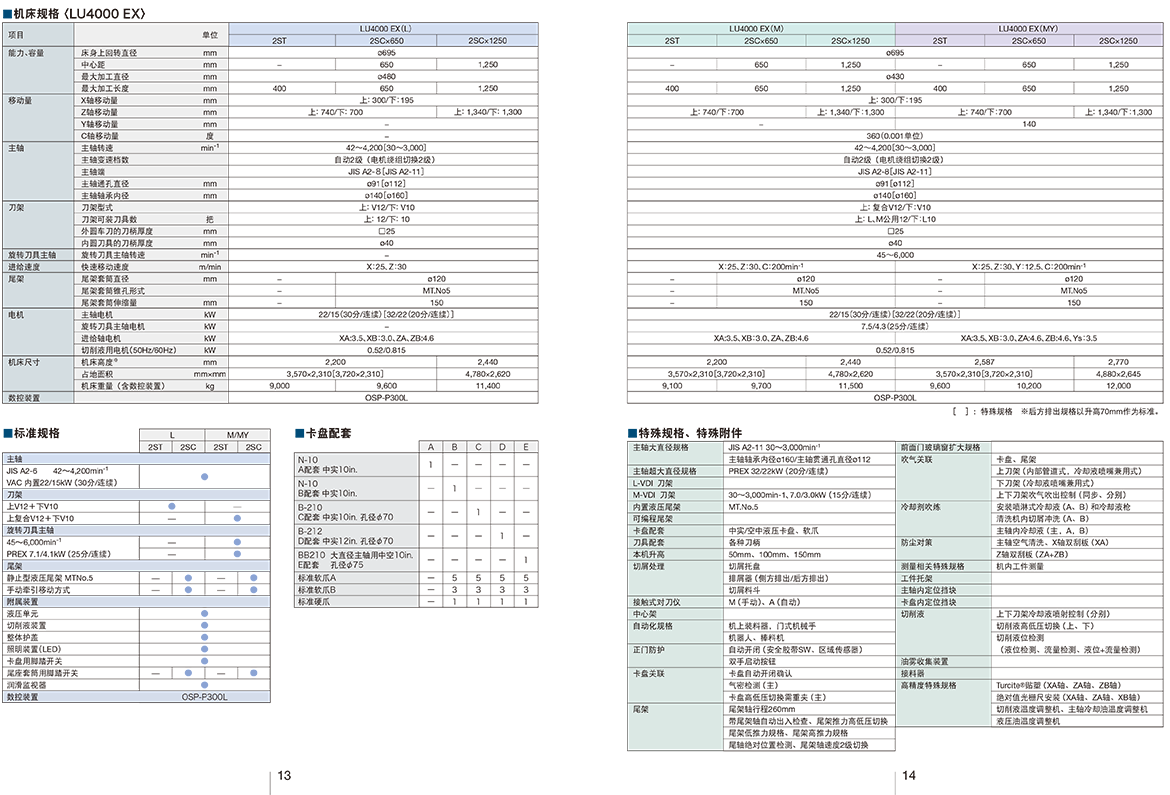
Task: Click the right diamond marker under 刀架
Action: 237,518
